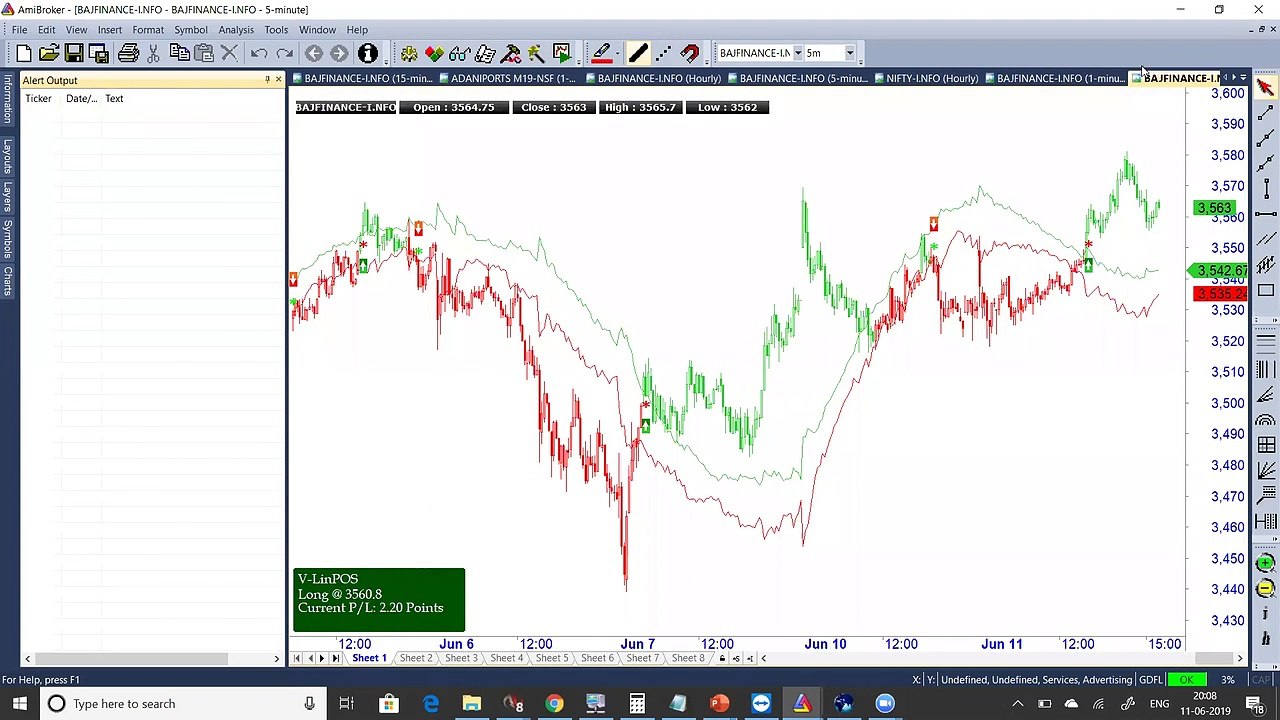Click the formula editor notepad-pencil icon
1280x720 pixels.
(x=485, y=53)
